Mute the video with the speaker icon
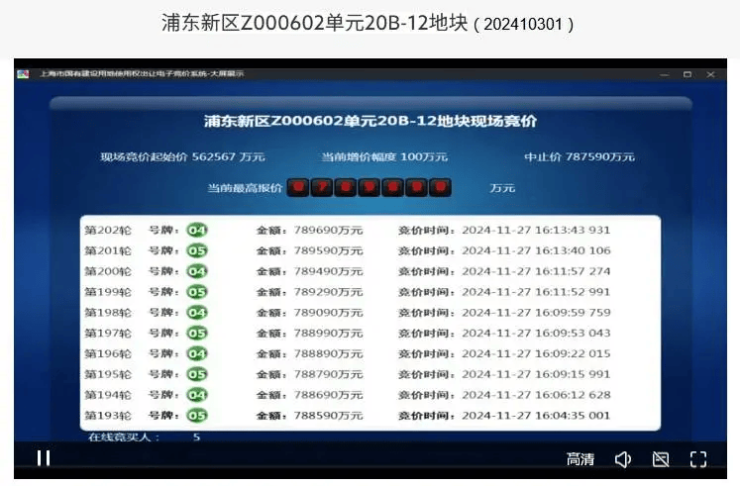Viewport: 740px width, 486px height. point(622,459)
